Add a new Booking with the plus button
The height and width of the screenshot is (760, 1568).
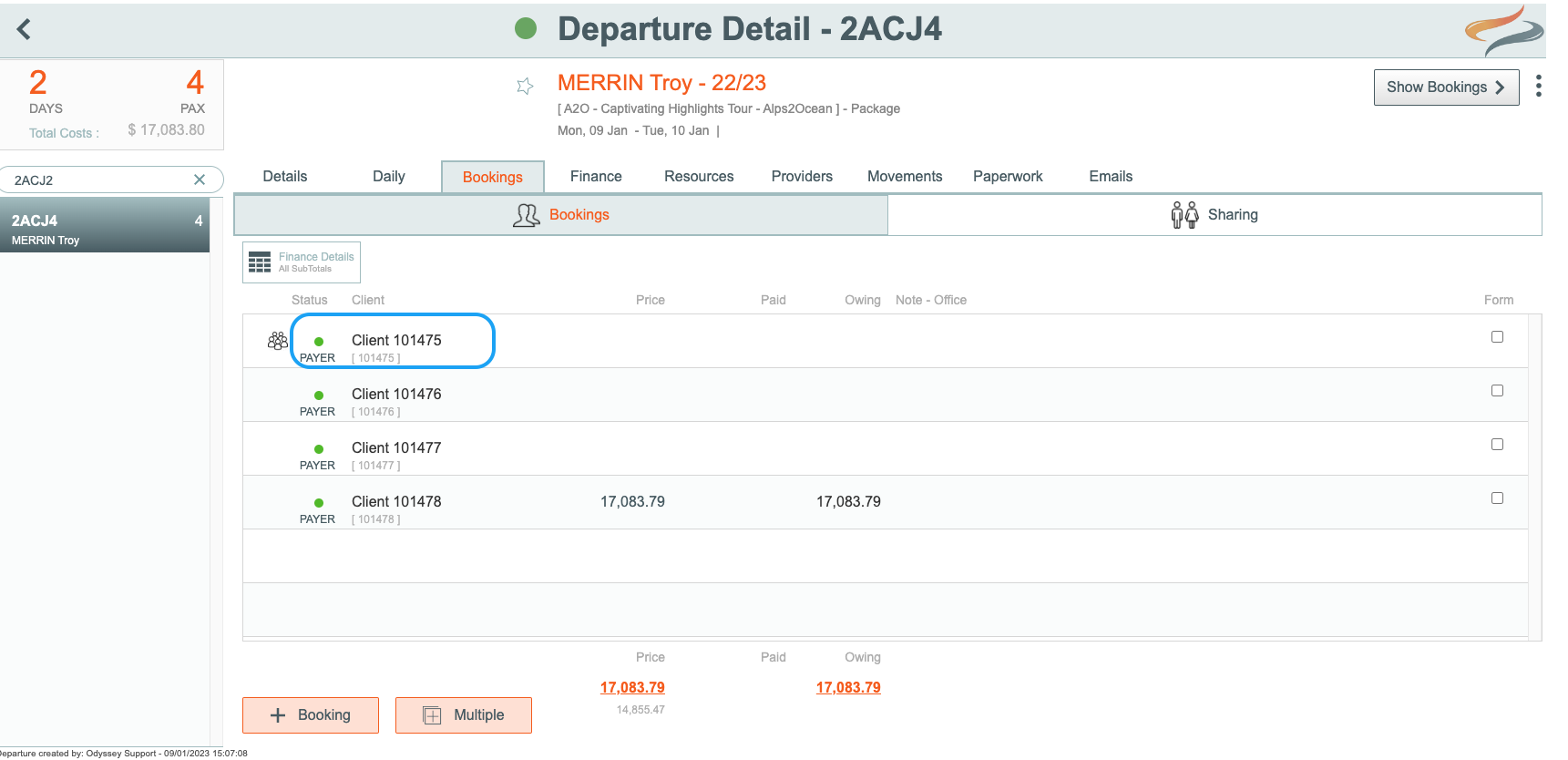(x=311, y=715)
